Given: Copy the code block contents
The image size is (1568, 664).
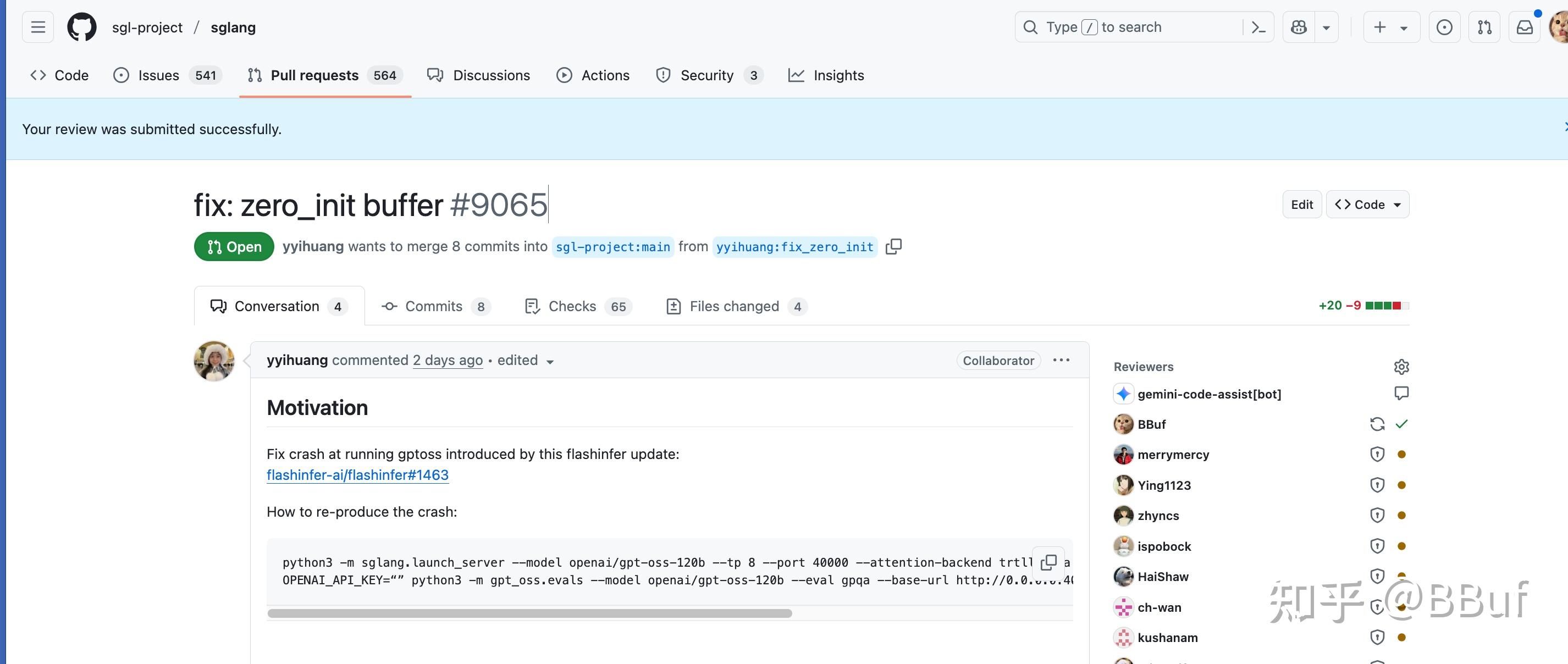Looking at the screenshot, I should coord(1048,562).
